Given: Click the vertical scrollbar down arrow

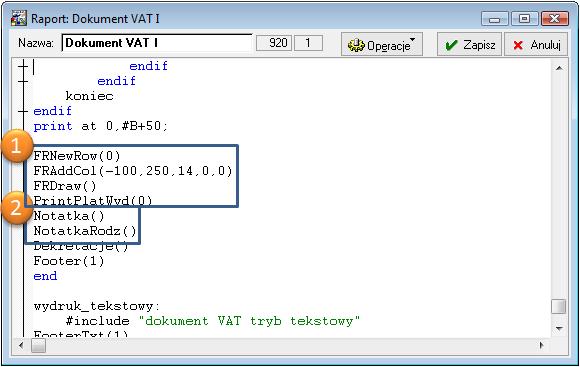Looking at the screenshot, I should pyautogui.click(x=559, y=328).
